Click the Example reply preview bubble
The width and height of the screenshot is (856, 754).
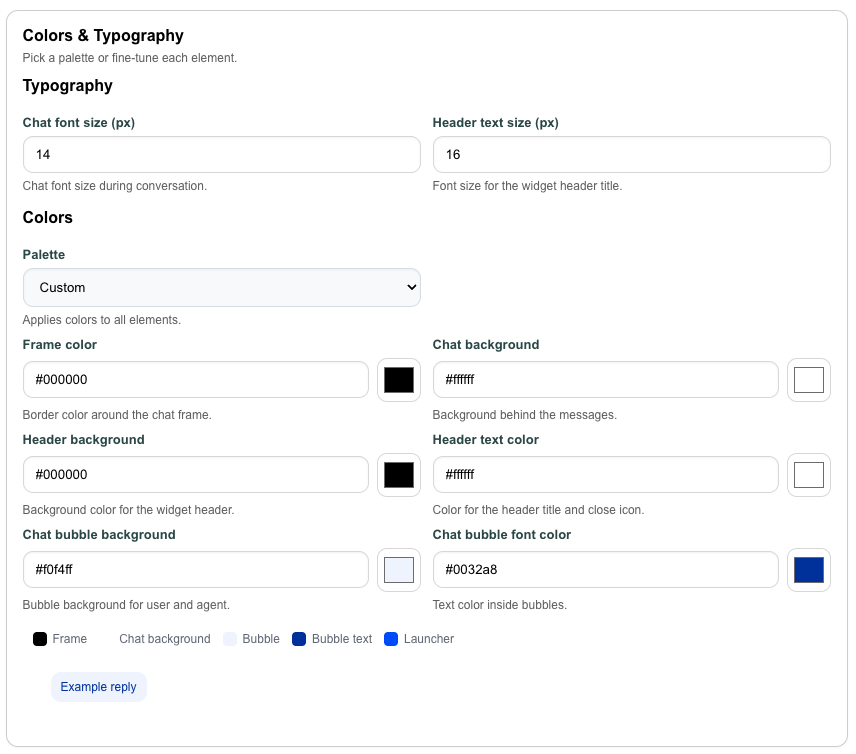pyautogui.click(x=99, y=687)
